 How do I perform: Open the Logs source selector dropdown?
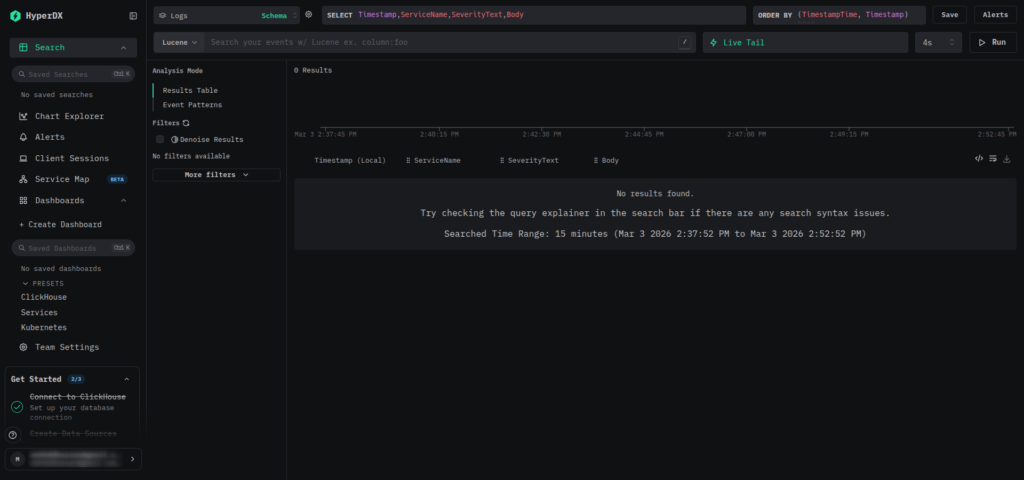pos(226,15)
